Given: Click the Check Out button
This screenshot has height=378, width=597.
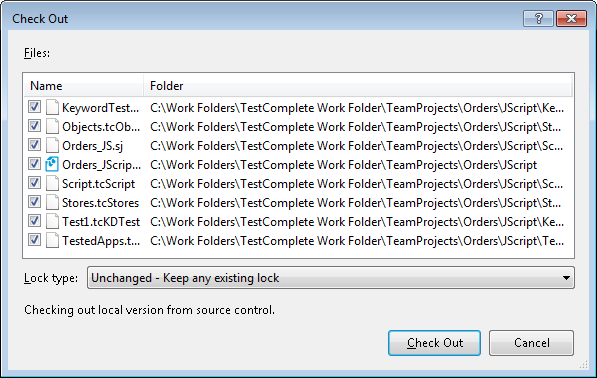Looking at the screenshot, I should coord(434,343).
